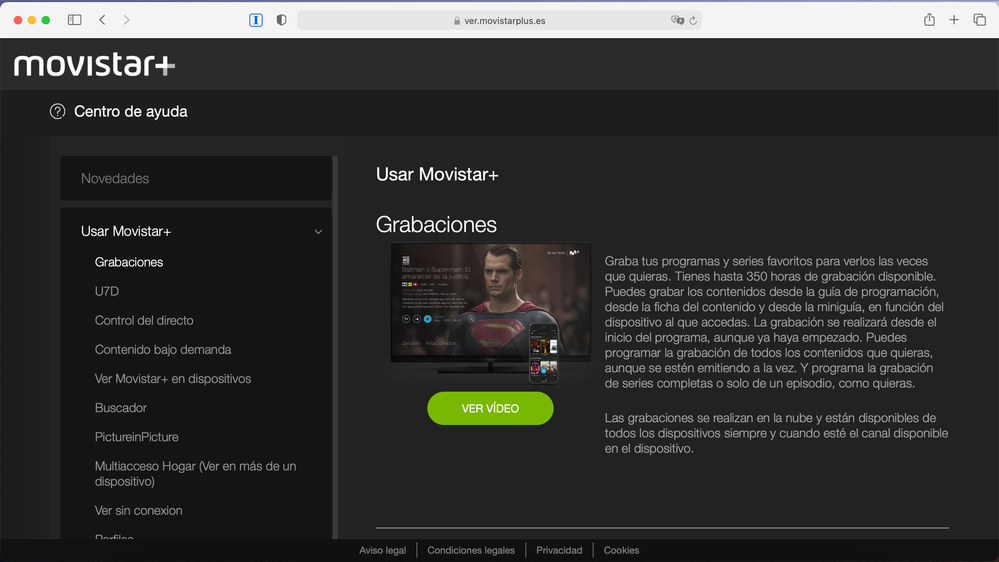Open the Share icon in toolbar
Viewport: 999px width, 562px height.
tap(930, 20)
